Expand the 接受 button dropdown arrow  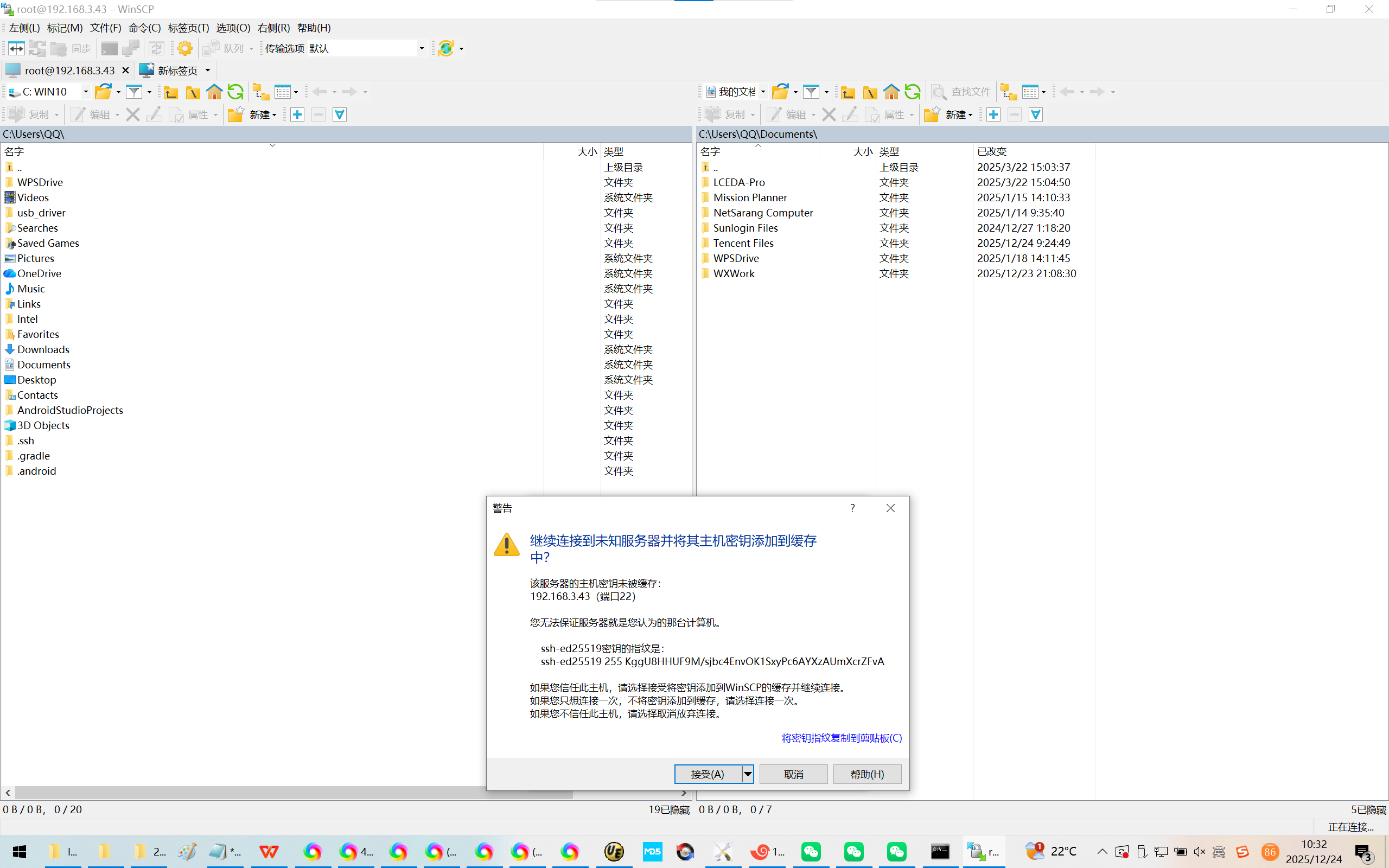[x=747, y=775]
